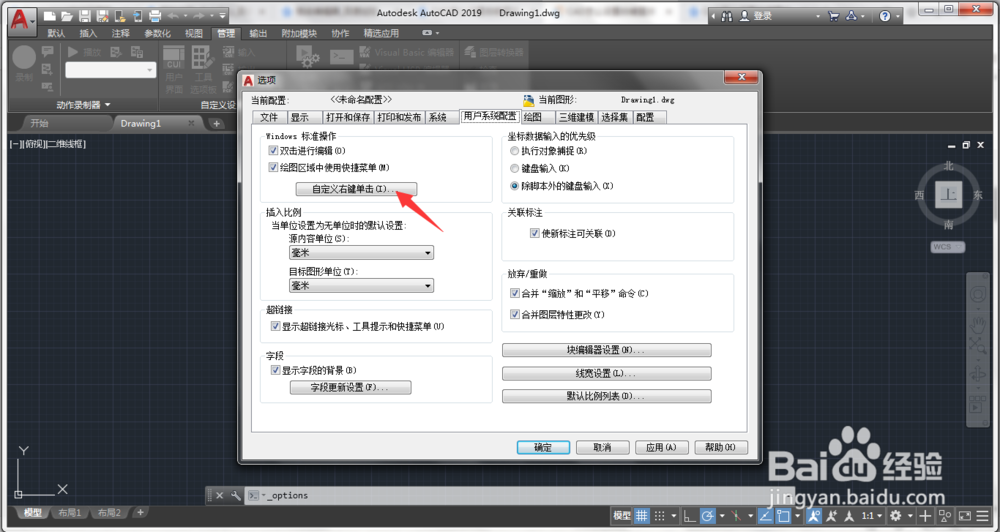Expand the Action Recorder panel title

click(83, 105)
